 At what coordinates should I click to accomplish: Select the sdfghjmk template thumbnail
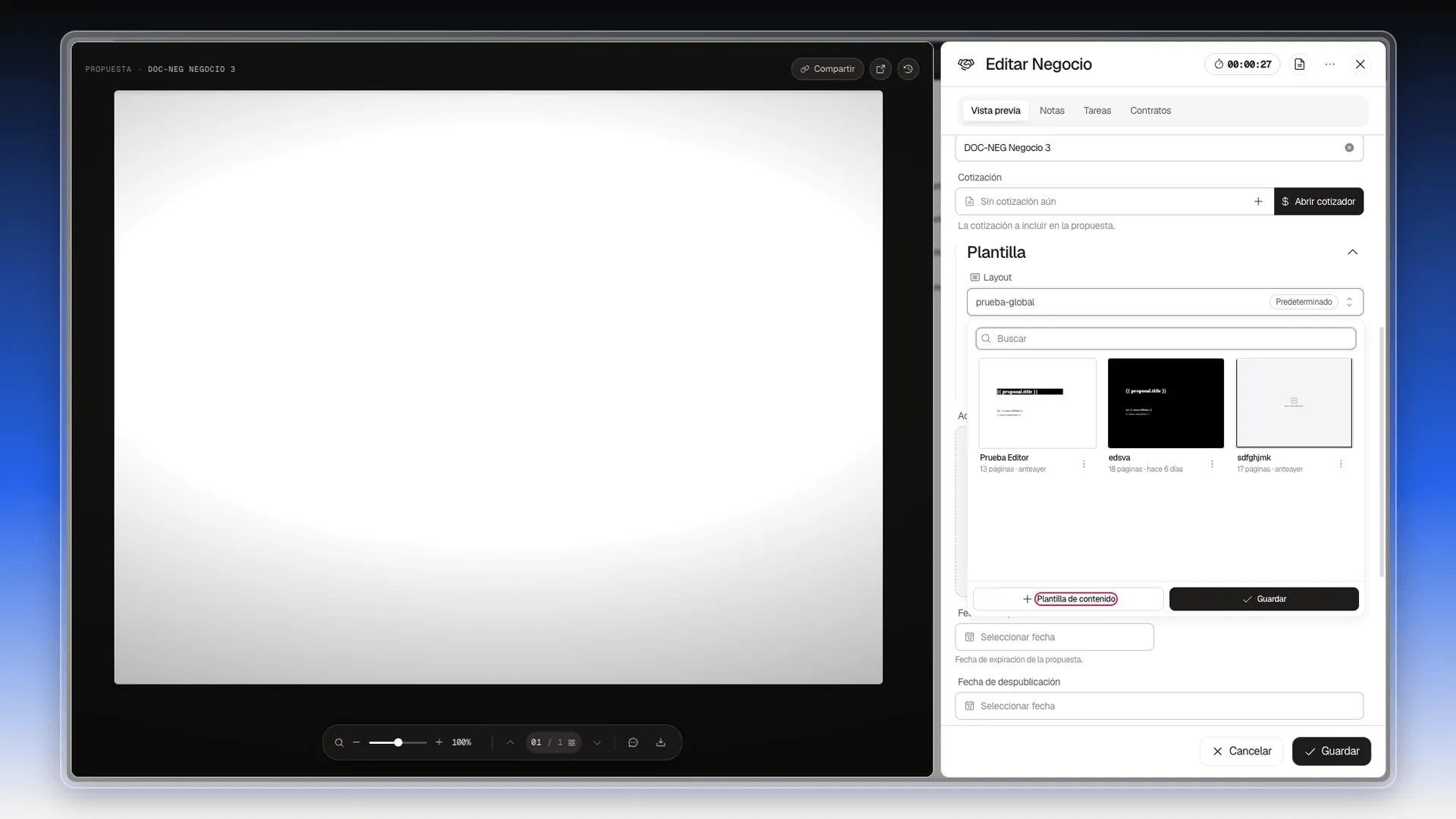click(1294, 403)
